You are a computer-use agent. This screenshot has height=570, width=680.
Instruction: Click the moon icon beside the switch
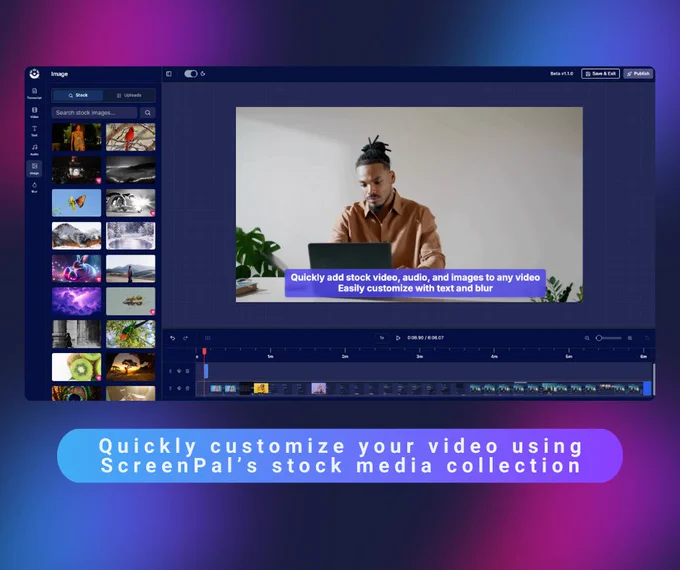coord(203,74)
